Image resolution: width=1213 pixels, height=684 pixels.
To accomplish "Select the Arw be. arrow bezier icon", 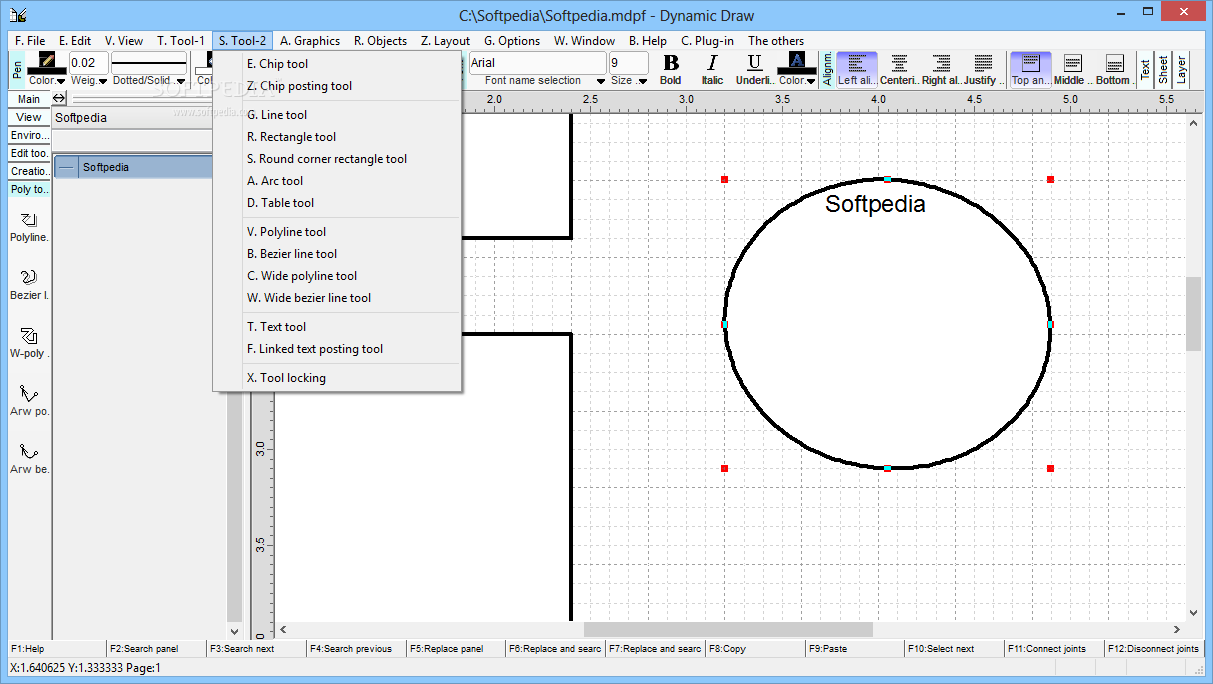I will pos(29,451).
